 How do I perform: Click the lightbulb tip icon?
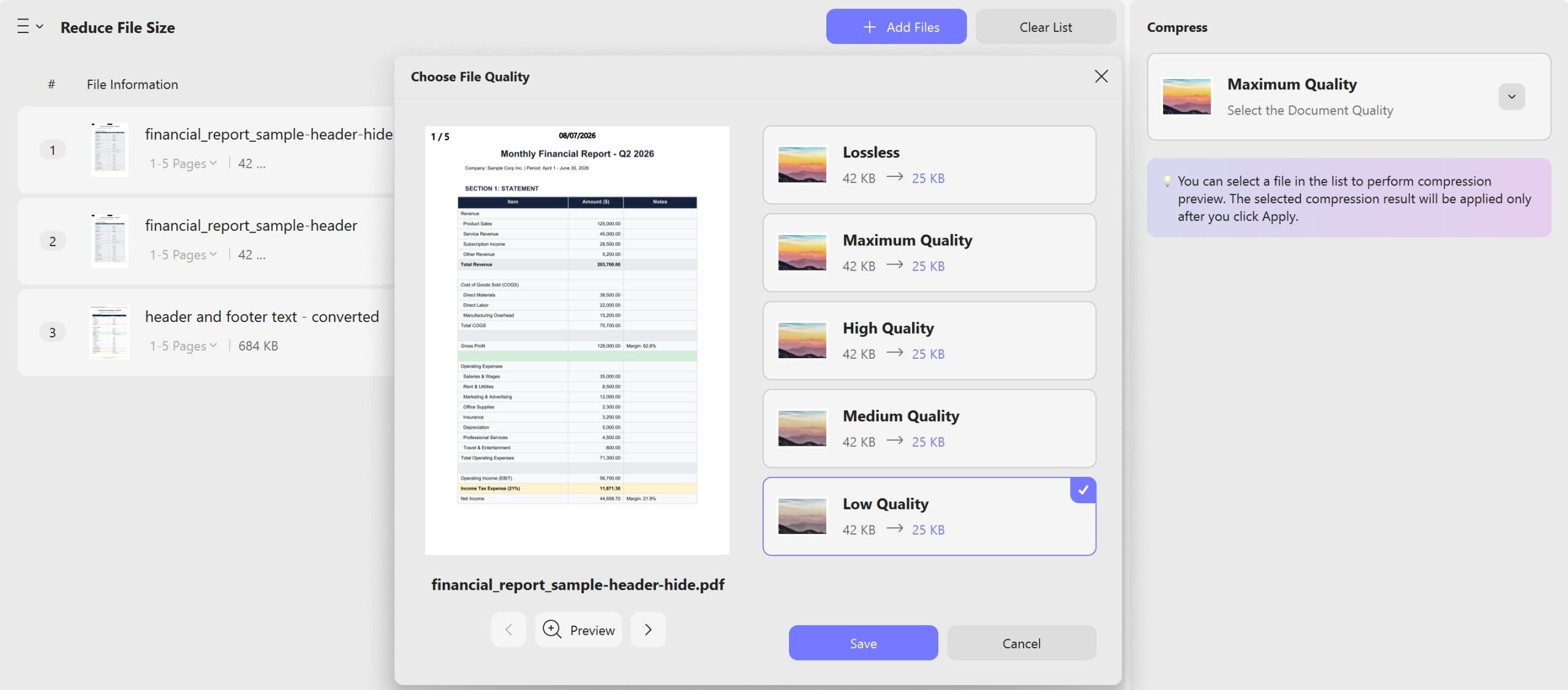[x=1167, y=181]
